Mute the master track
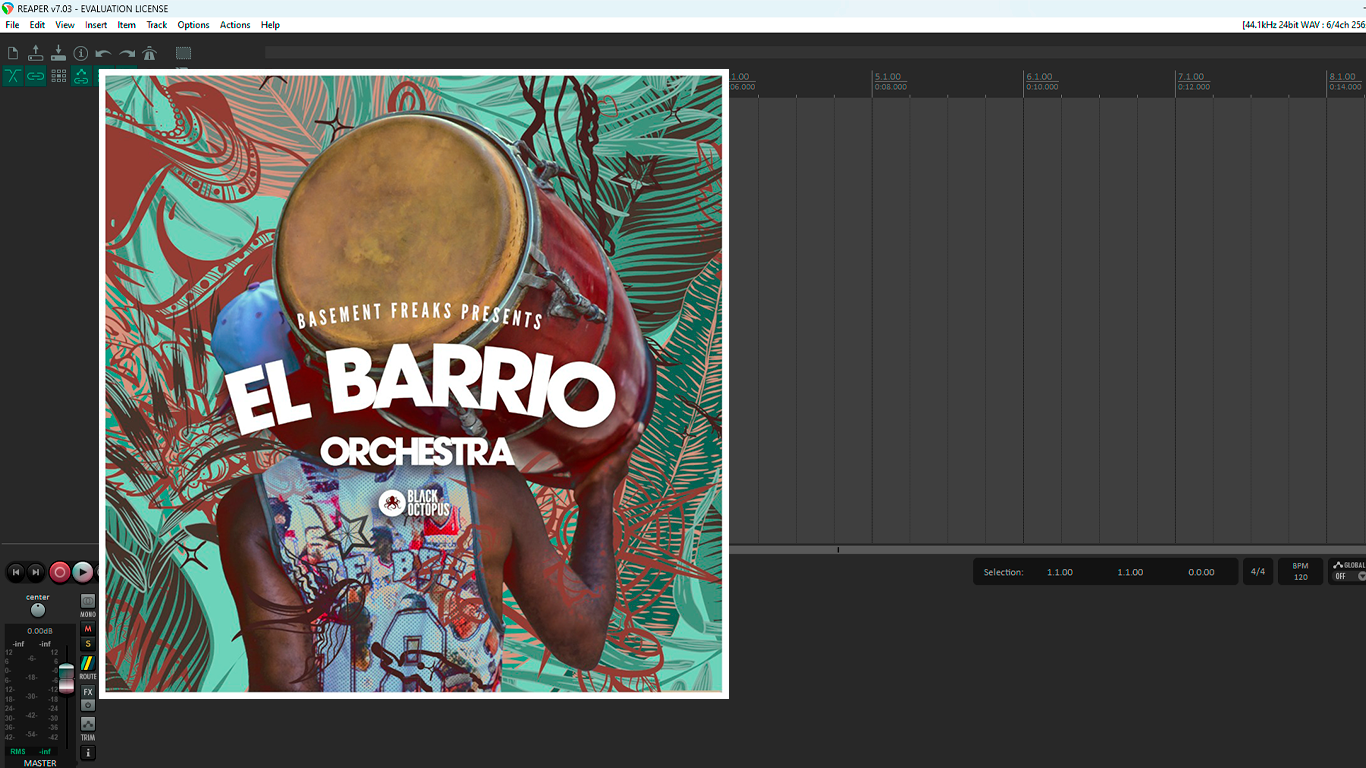 (88, 629)
